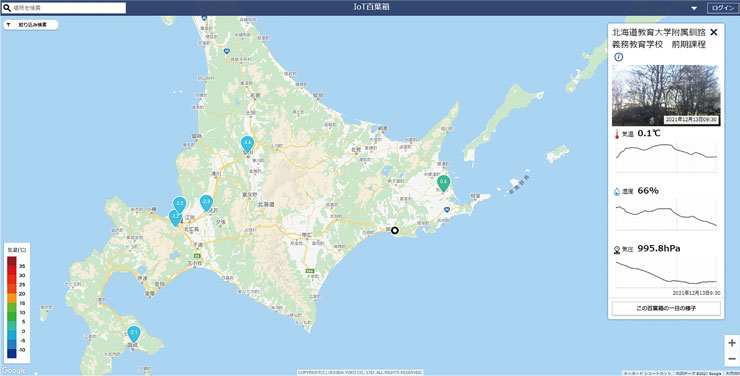Open この百葉箱の一日の様子 button
The image size is (740, 376).
pos(666,309)
